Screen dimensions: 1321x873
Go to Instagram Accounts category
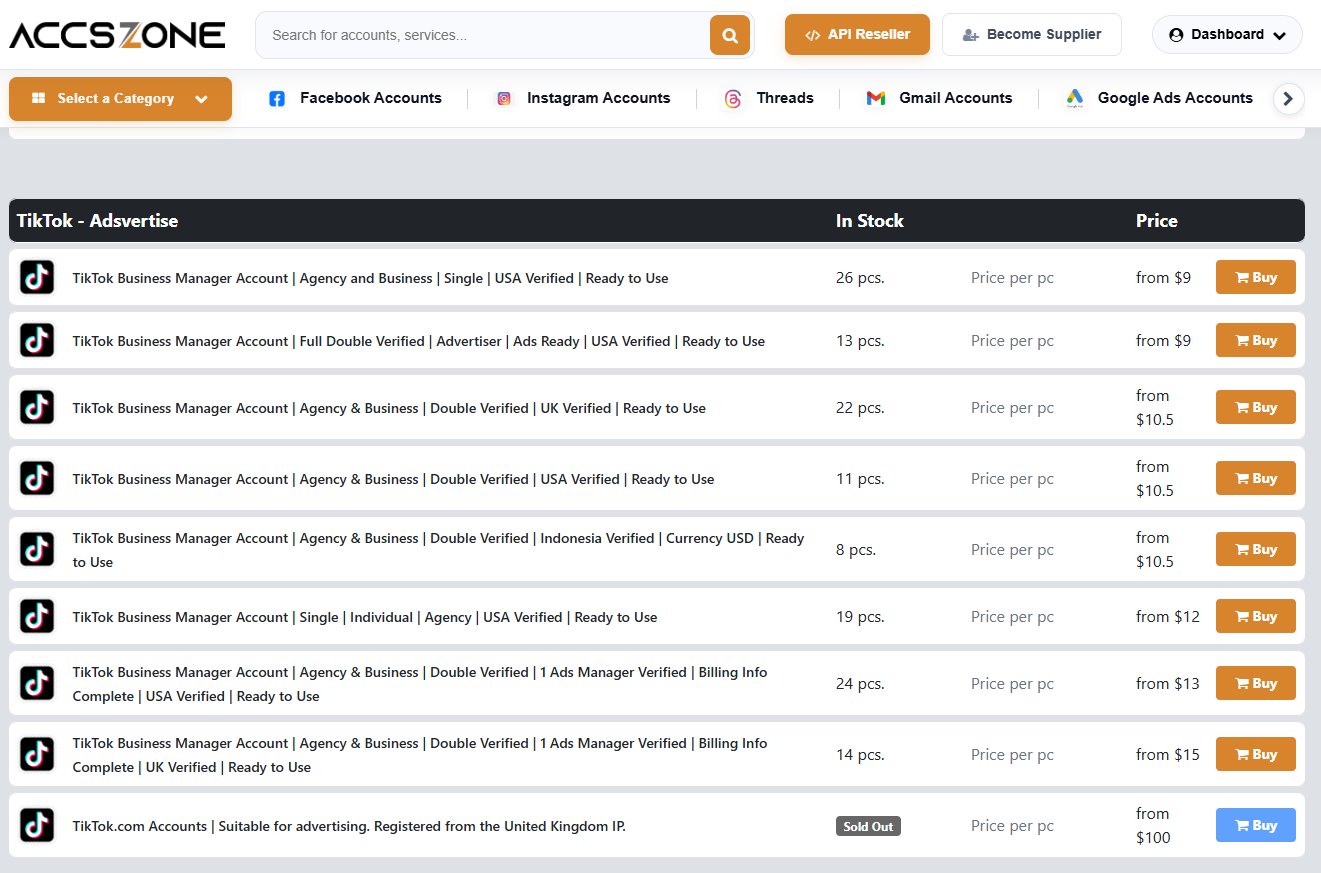click(598, 98)
